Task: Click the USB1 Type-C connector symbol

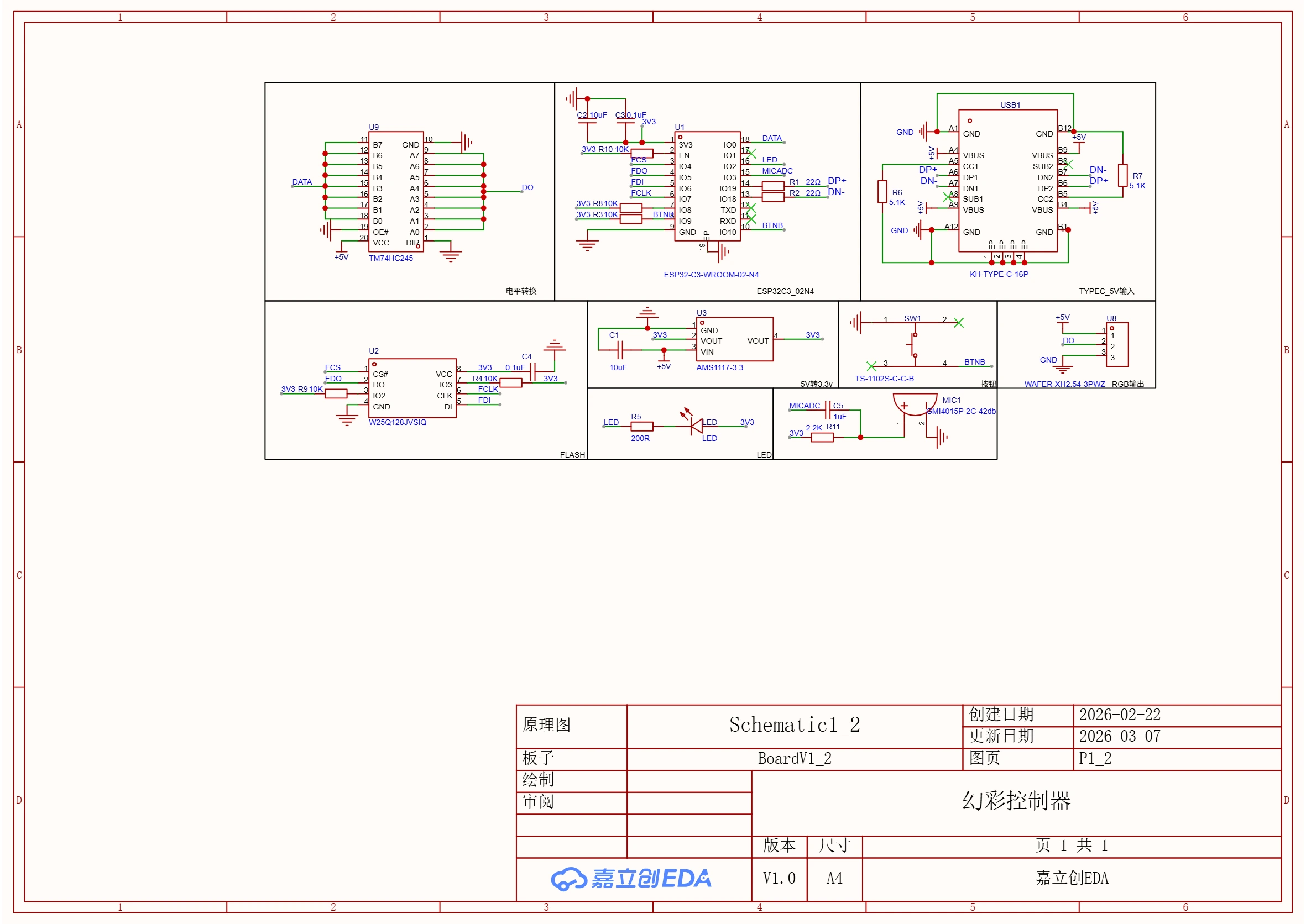Action: [x=1007, y=181]
